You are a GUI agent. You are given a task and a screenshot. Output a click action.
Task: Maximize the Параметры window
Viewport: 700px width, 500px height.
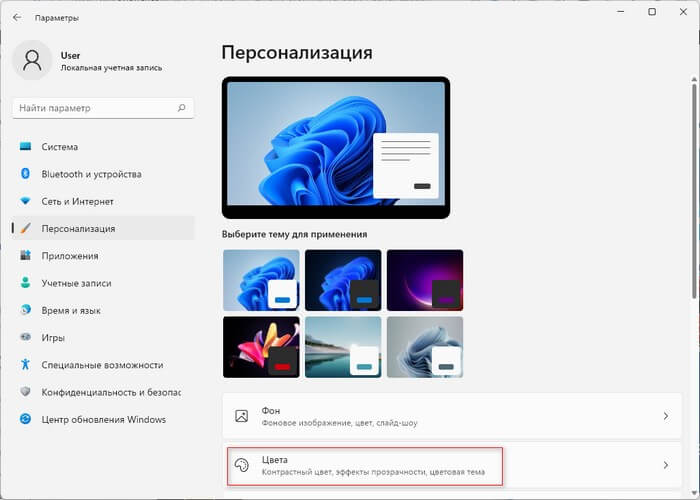(x=652, y=12)
